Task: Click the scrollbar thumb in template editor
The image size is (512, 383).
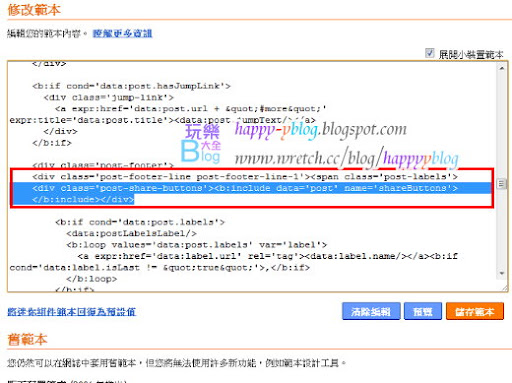Action: (501, 184)
